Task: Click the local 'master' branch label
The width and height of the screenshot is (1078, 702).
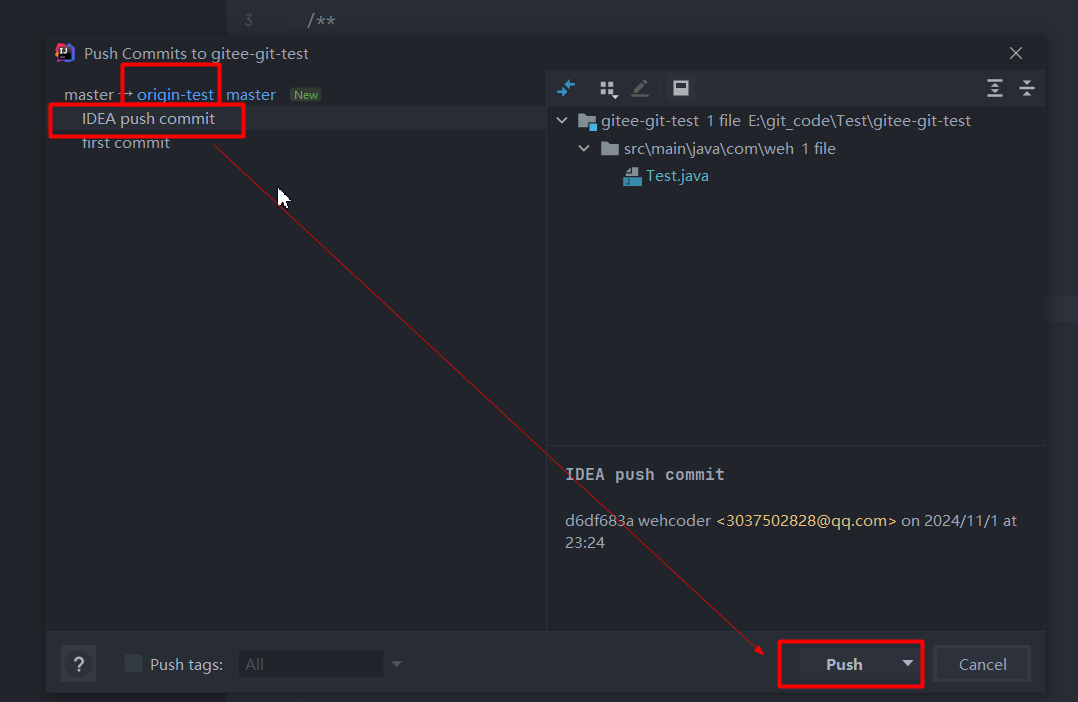Action: pos(89,95)
